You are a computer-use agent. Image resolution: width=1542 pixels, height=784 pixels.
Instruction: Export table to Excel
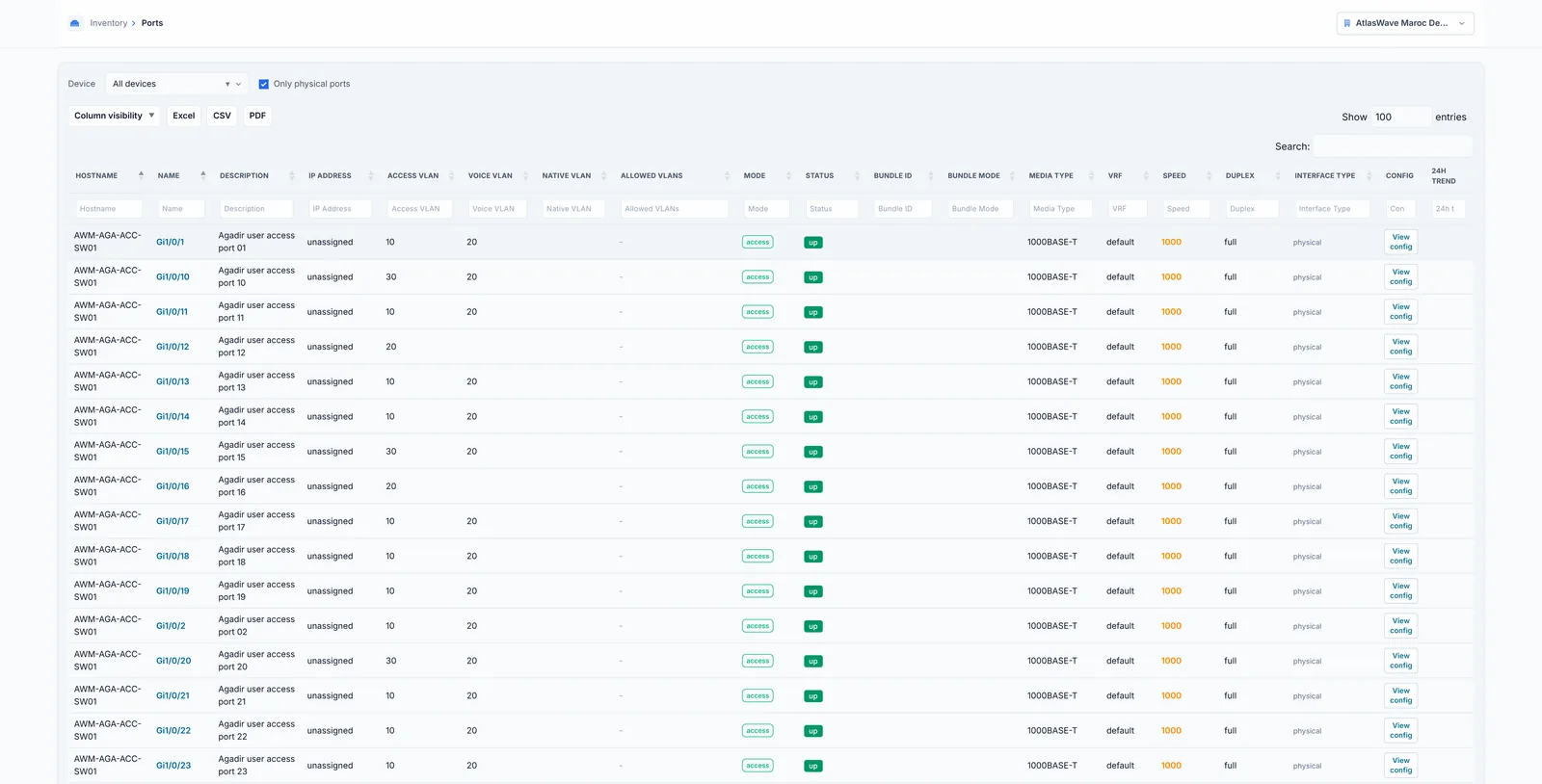coord(184,116)
